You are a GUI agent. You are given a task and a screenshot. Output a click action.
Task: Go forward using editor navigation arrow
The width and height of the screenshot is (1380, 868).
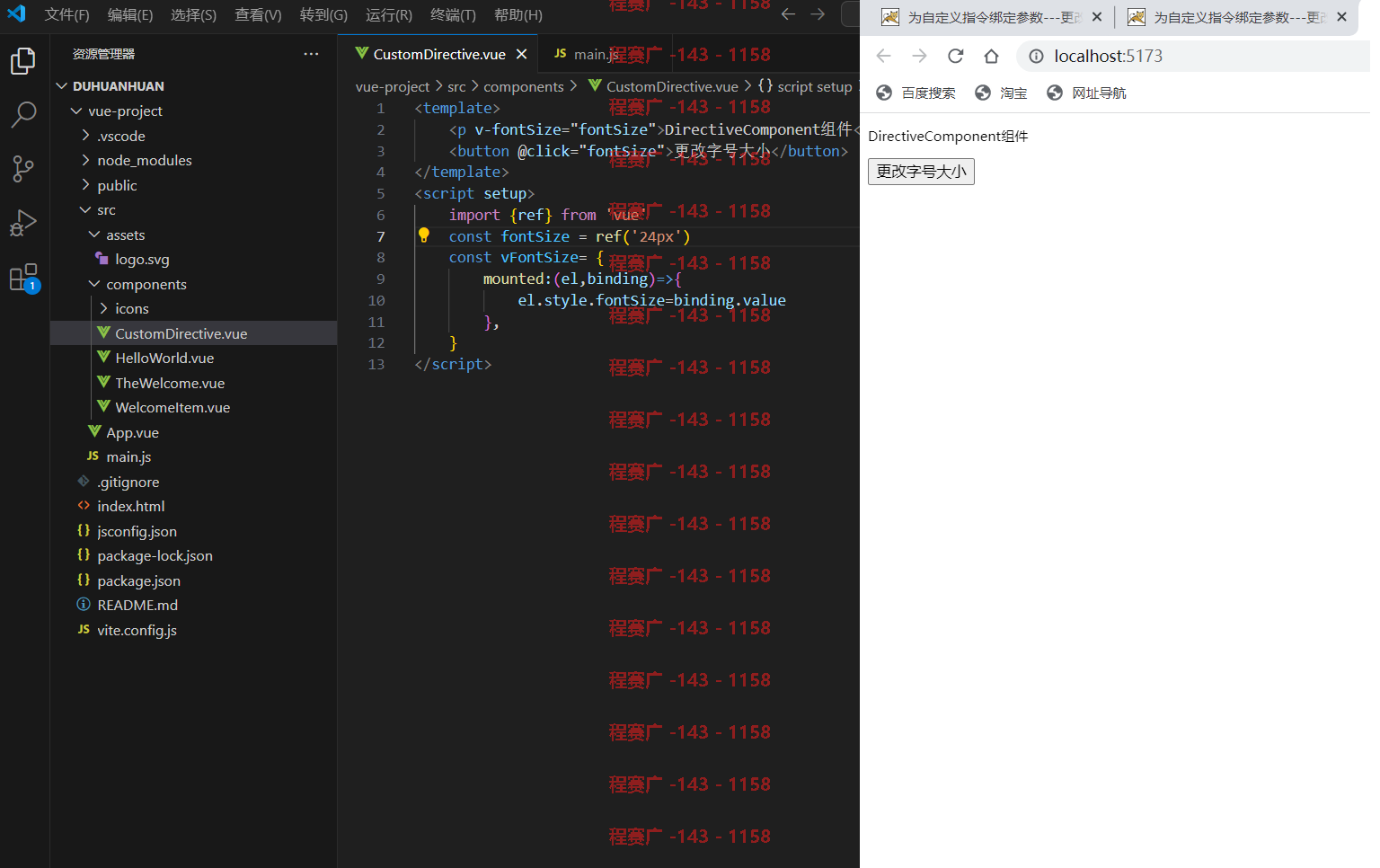pyautogui.click(x=818, y=14)
